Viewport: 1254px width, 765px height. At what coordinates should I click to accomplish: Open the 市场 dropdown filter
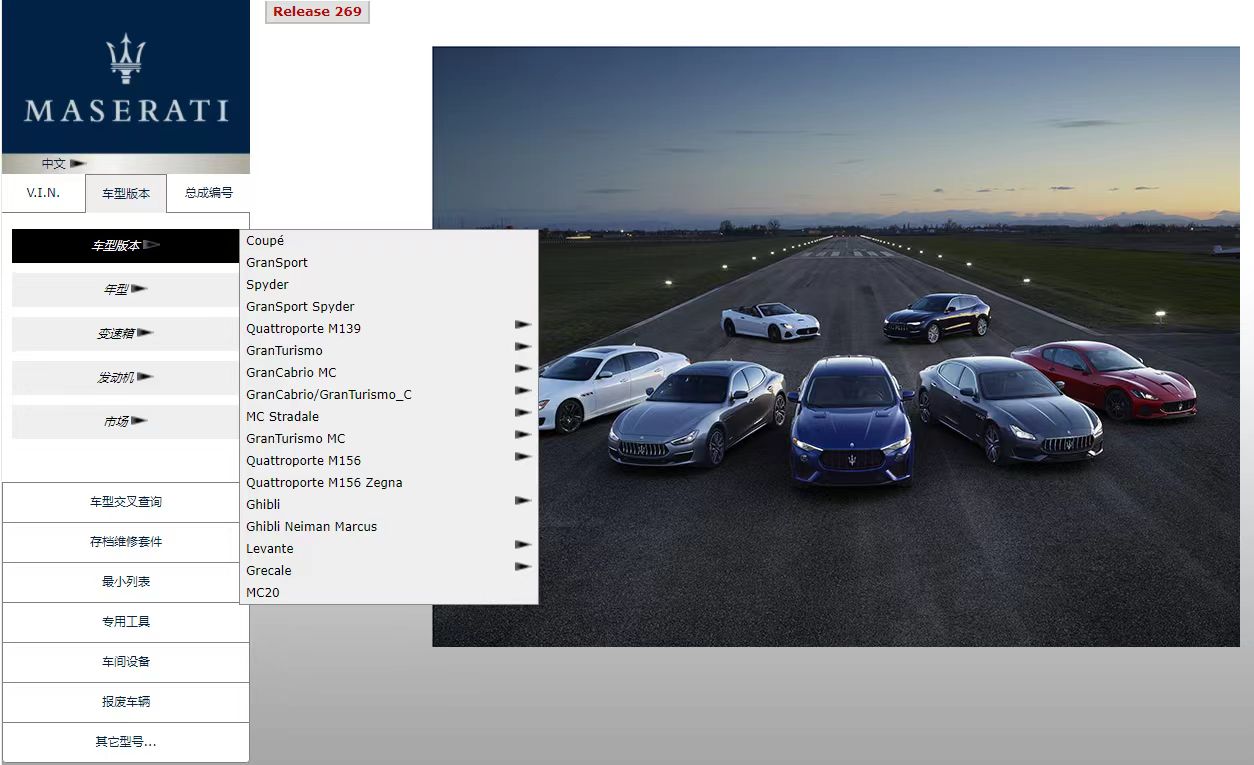(125, 422)
